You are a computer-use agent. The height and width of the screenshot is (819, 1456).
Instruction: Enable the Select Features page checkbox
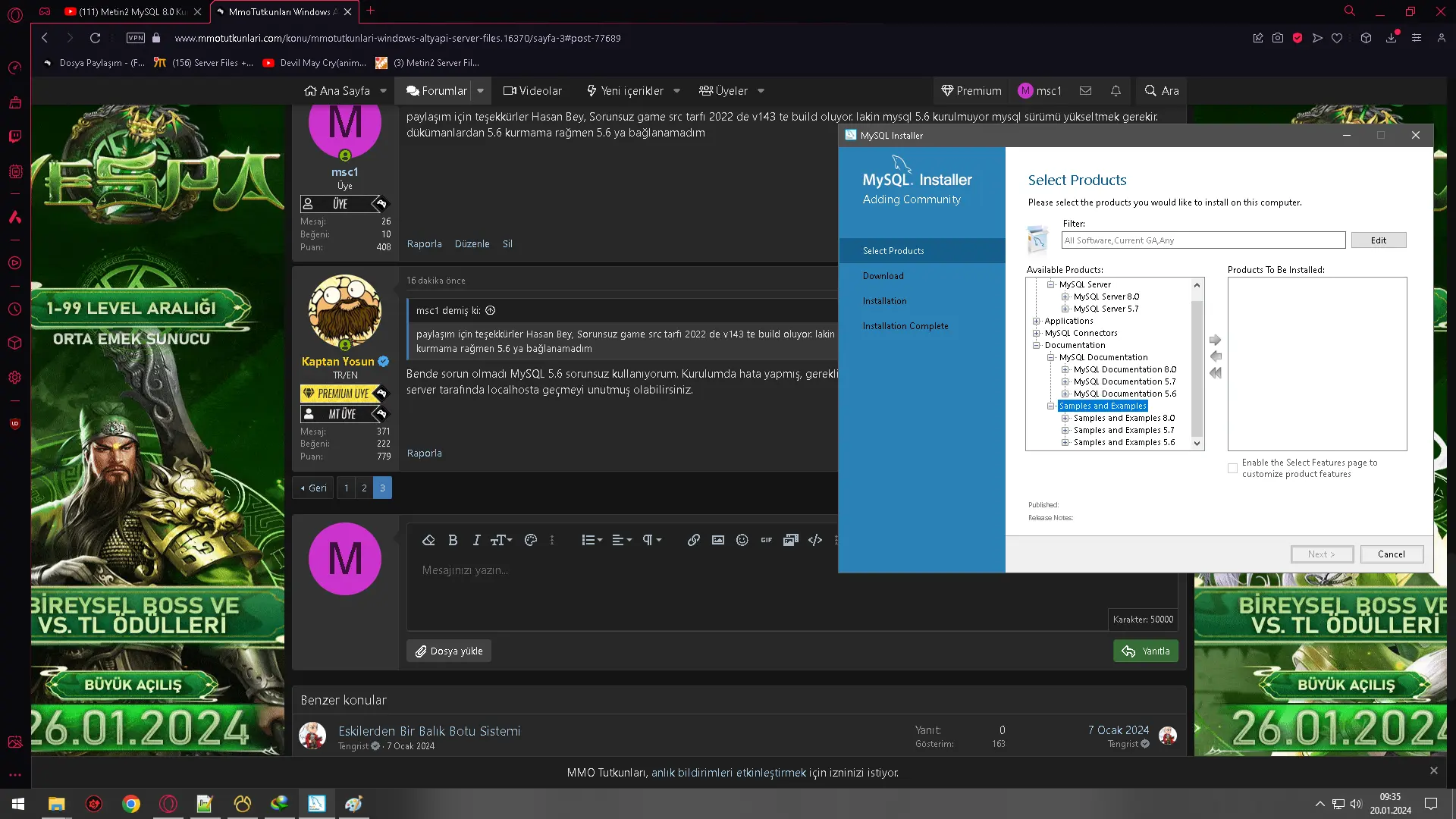tap(1232, 468)
